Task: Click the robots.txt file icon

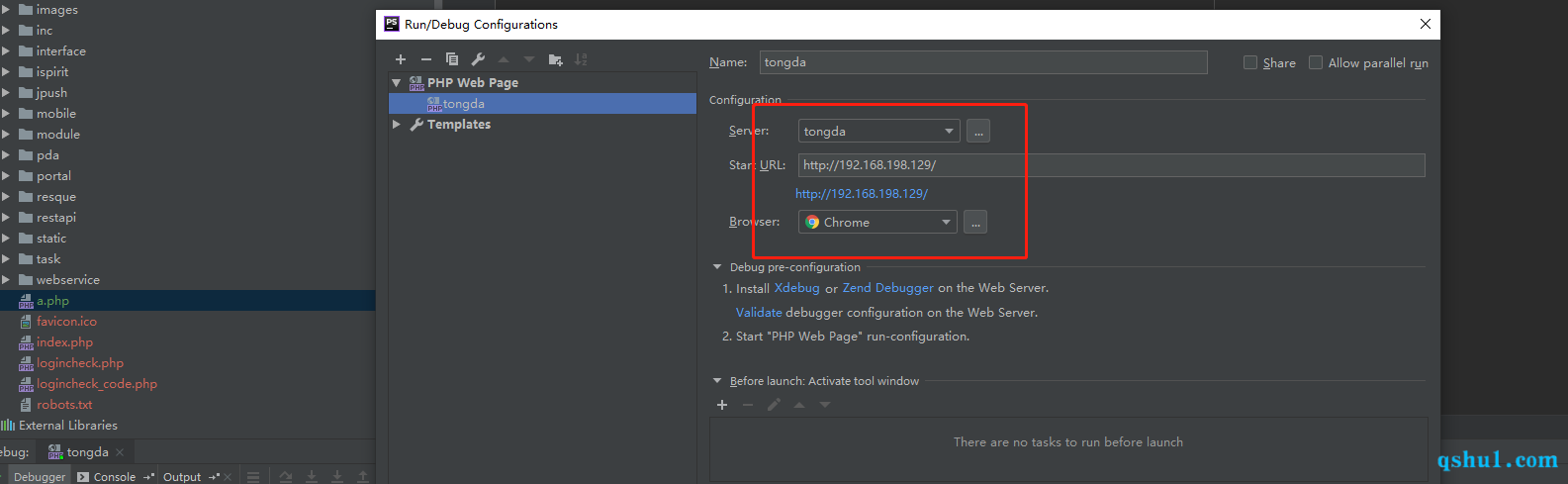Action: [x=26, y=405]
